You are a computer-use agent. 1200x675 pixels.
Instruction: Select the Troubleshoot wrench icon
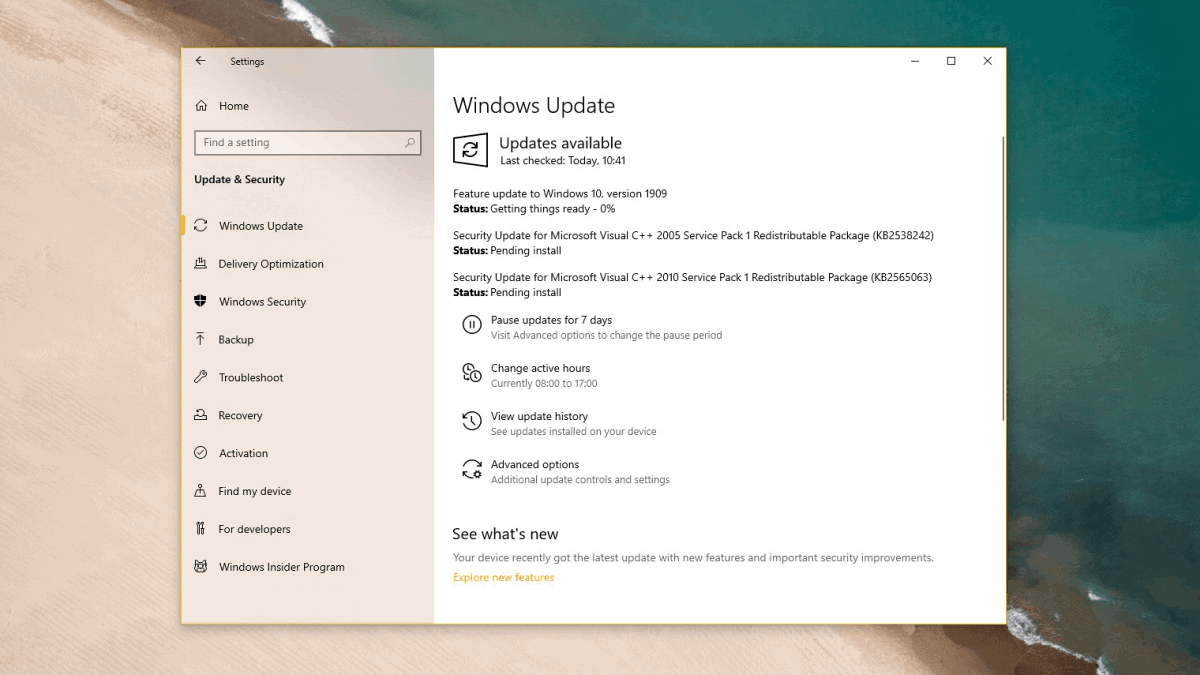(x=203, y=377)
